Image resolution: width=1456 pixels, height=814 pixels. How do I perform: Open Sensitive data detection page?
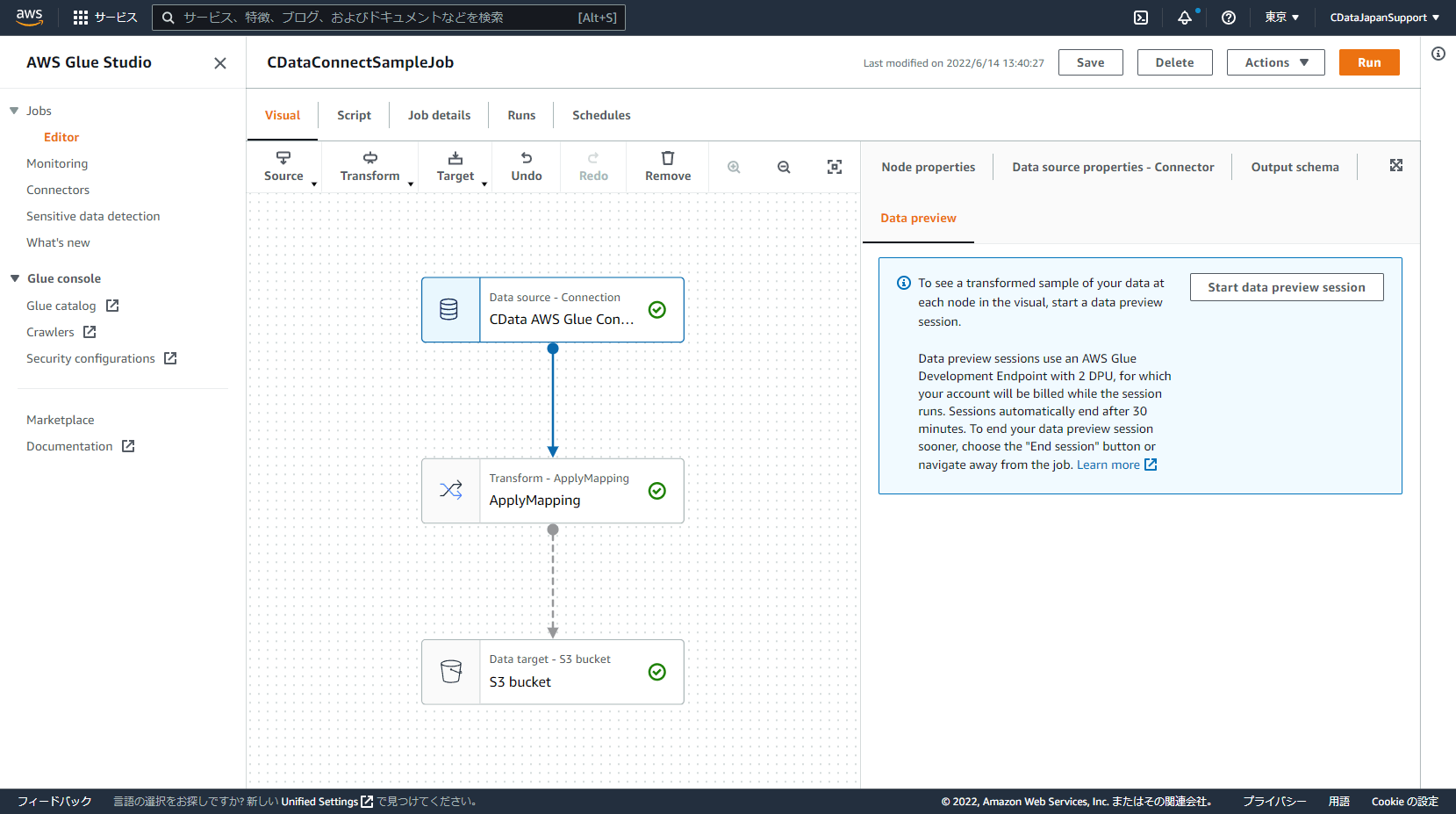93,216
